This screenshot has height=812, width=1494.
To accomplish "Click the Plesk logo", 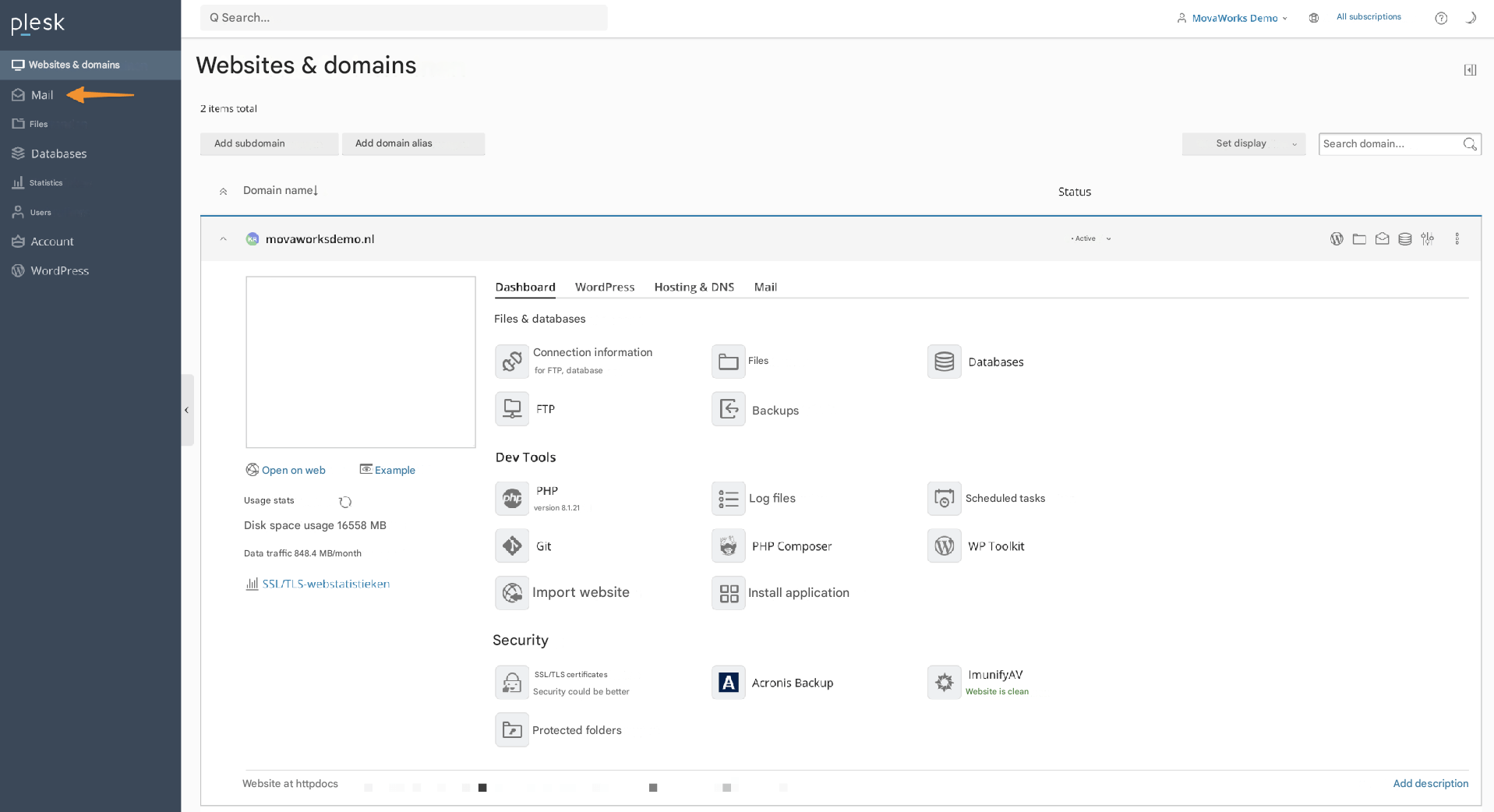I will [37, 23].
